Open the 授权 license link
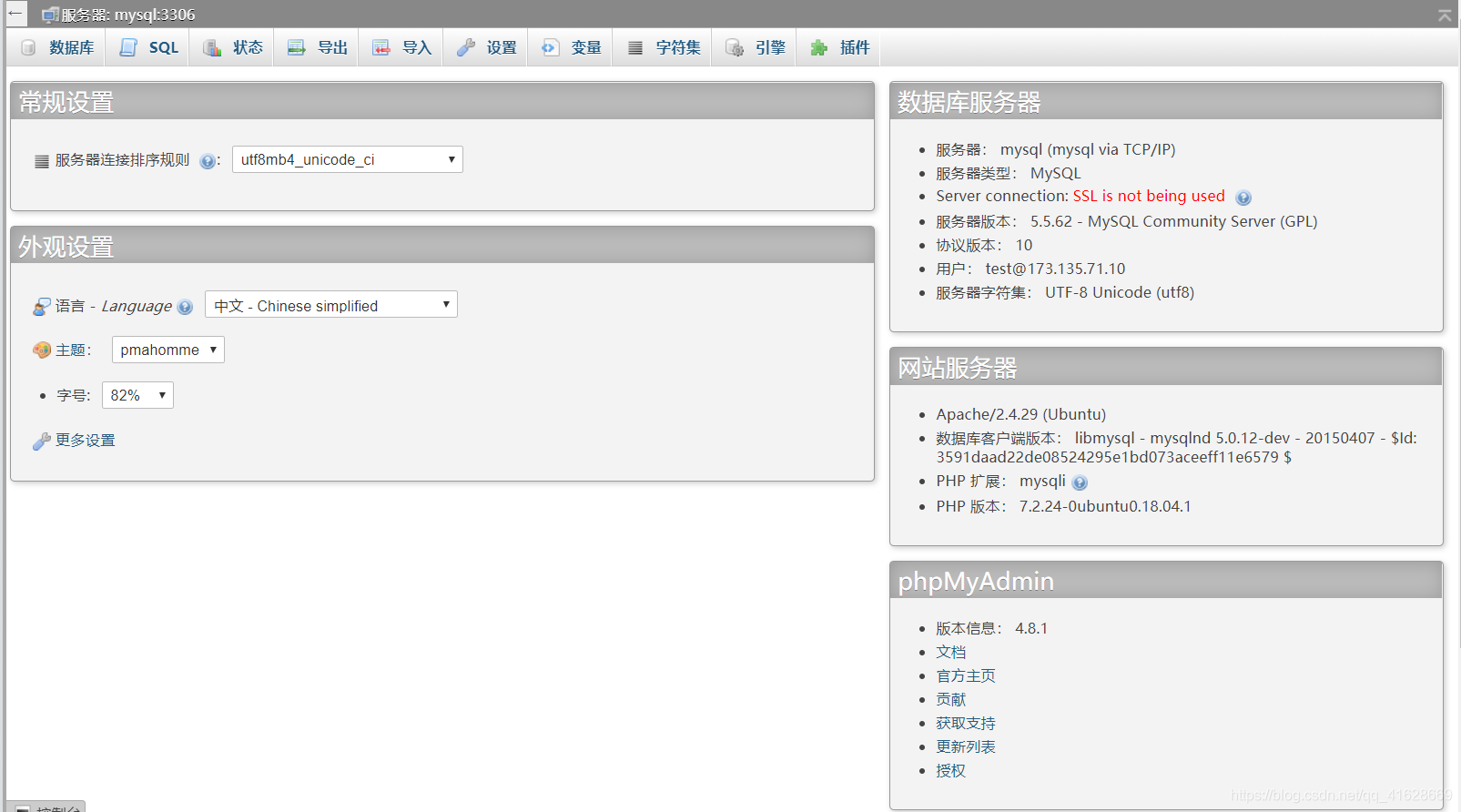This screenshot has width=1461, height=812. coord(950,770)
